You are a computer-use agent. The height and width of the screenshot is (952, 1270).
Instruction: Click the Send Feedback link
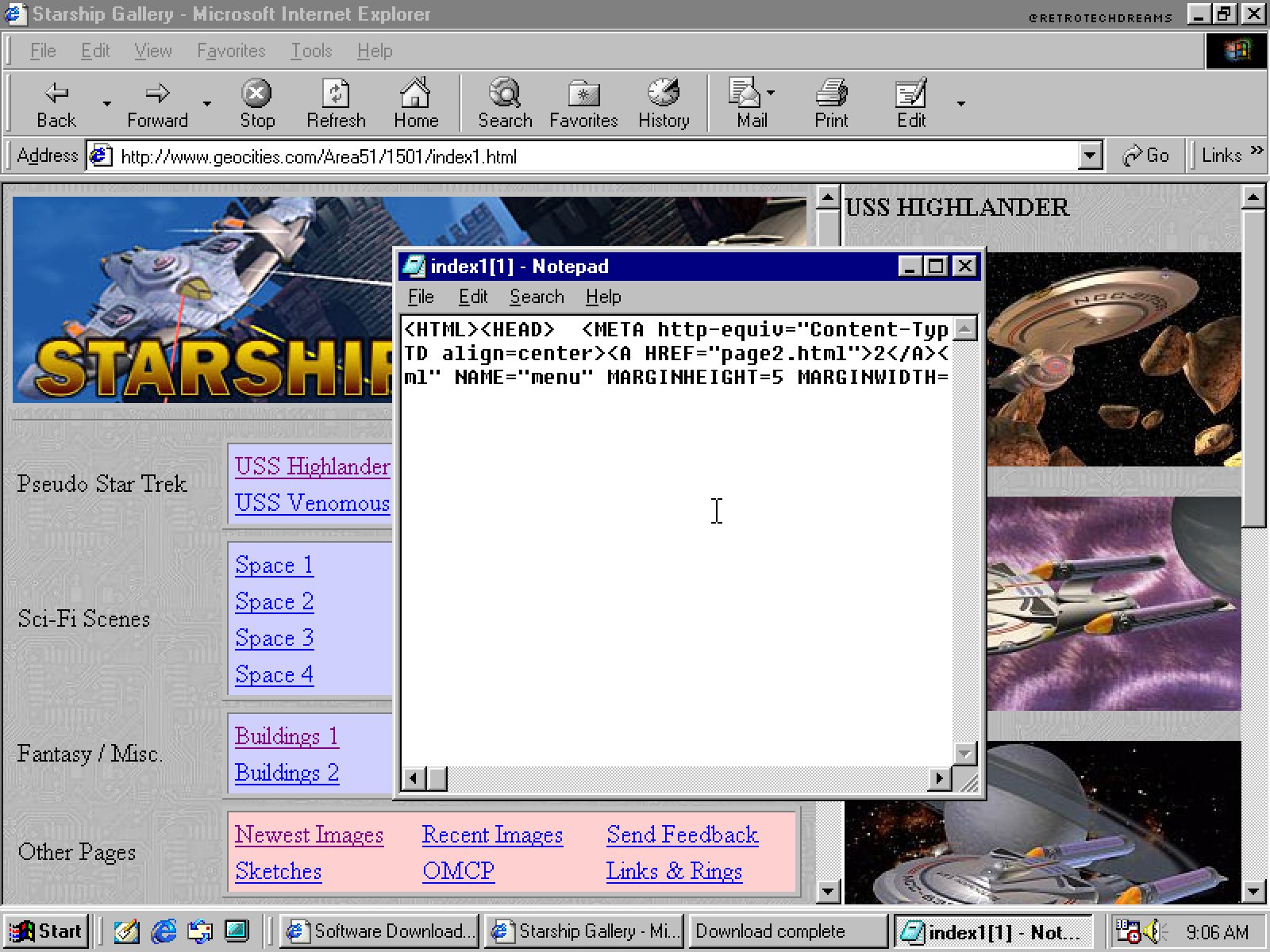682,835
